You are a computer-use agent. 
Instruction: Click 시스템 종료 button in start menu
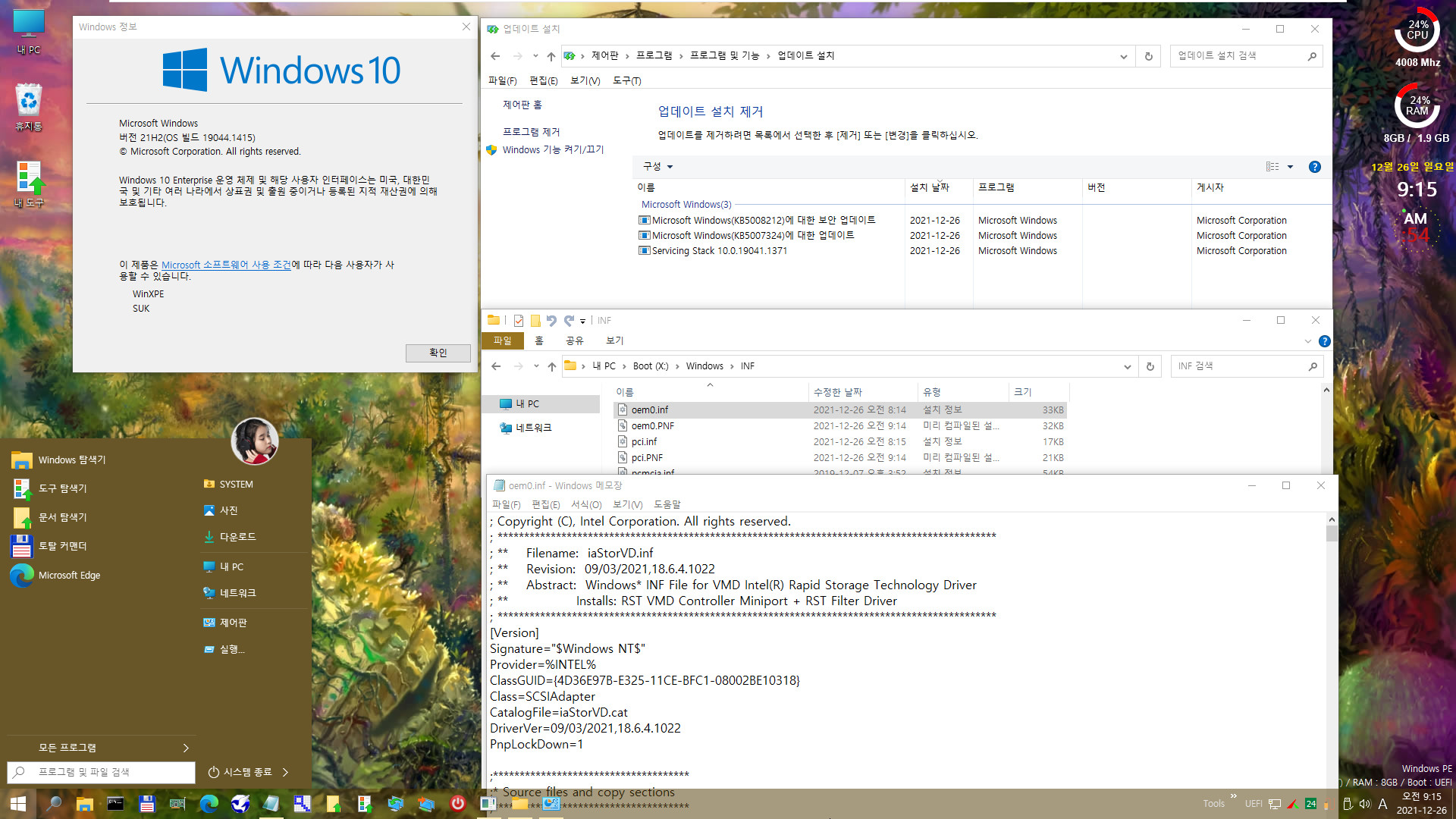pos(240,772)
